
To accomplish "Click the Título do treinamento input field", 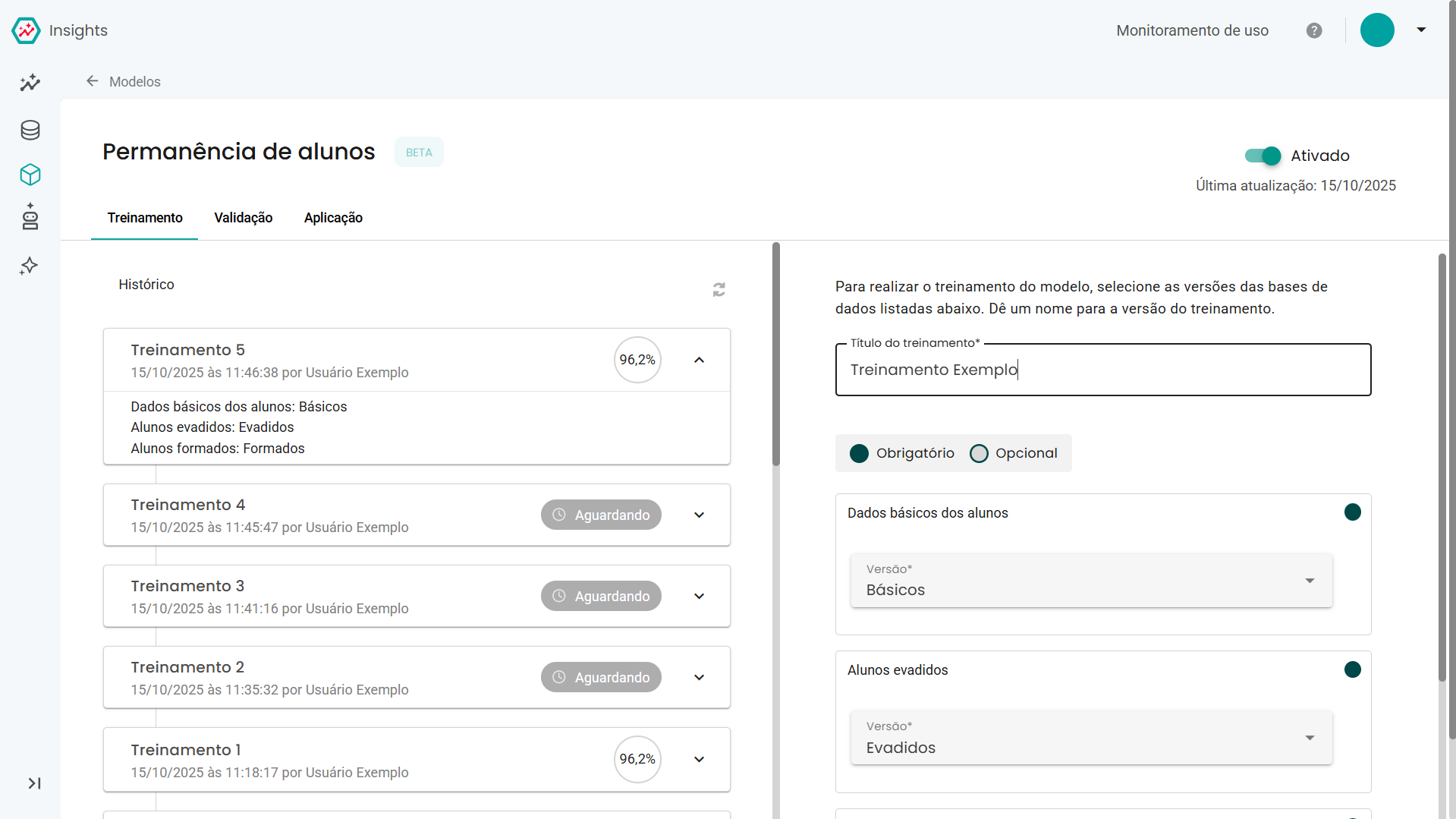I will (x=1103, y=370).
